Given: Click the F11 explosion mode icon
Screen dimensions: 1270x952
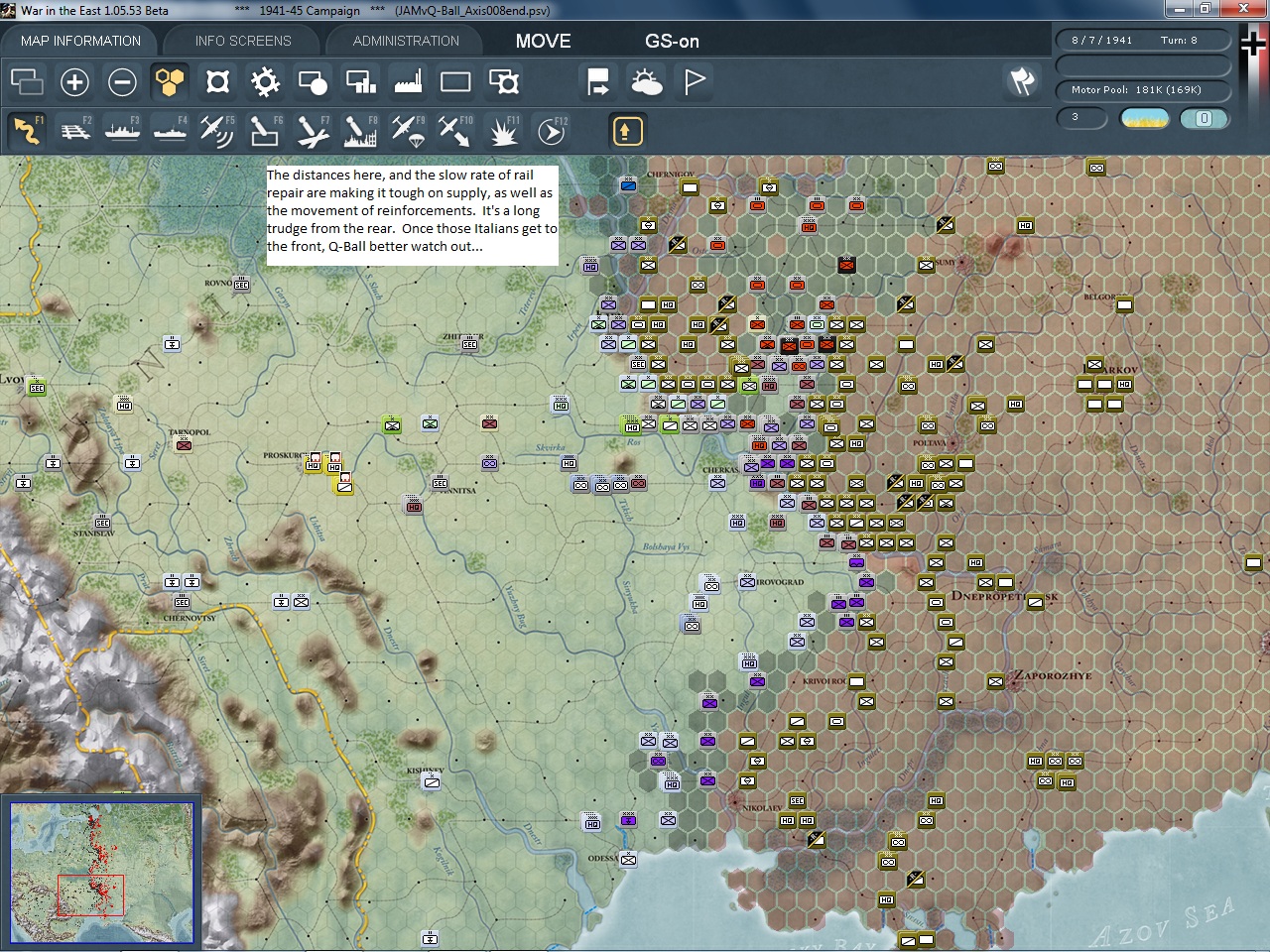Looking at the screenshot, I should pos(503,130).
